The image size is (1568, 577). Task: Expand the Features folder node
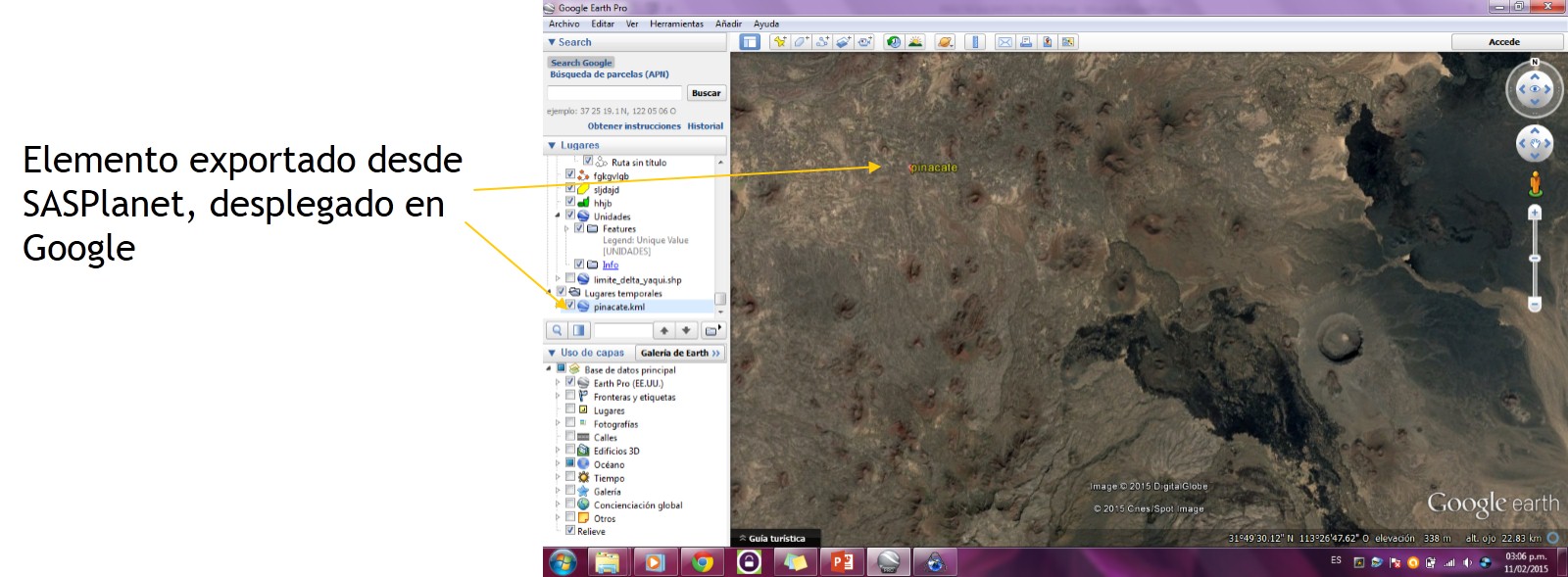(x=566, y=228)
